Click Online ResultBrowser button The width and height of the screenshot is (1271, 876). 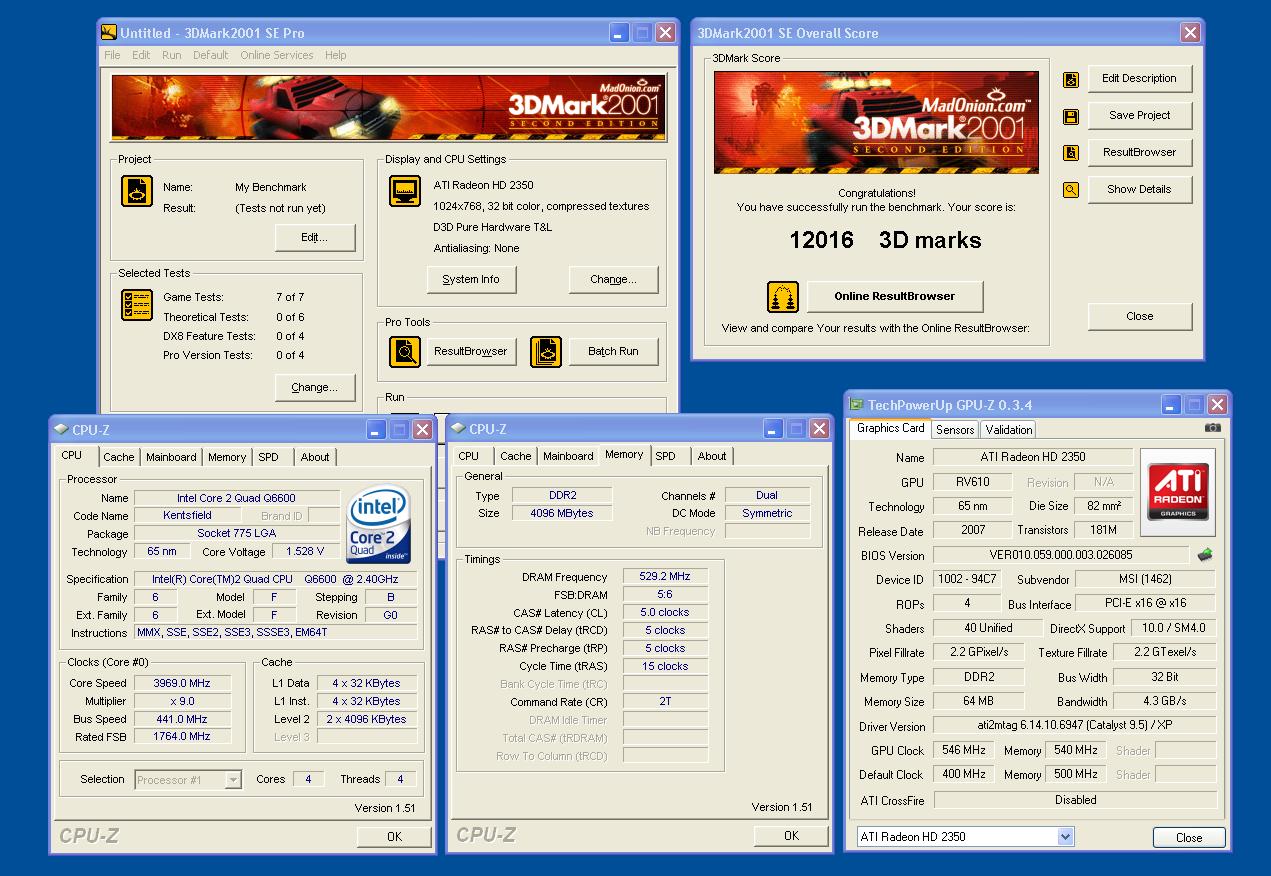click(894, 297)
